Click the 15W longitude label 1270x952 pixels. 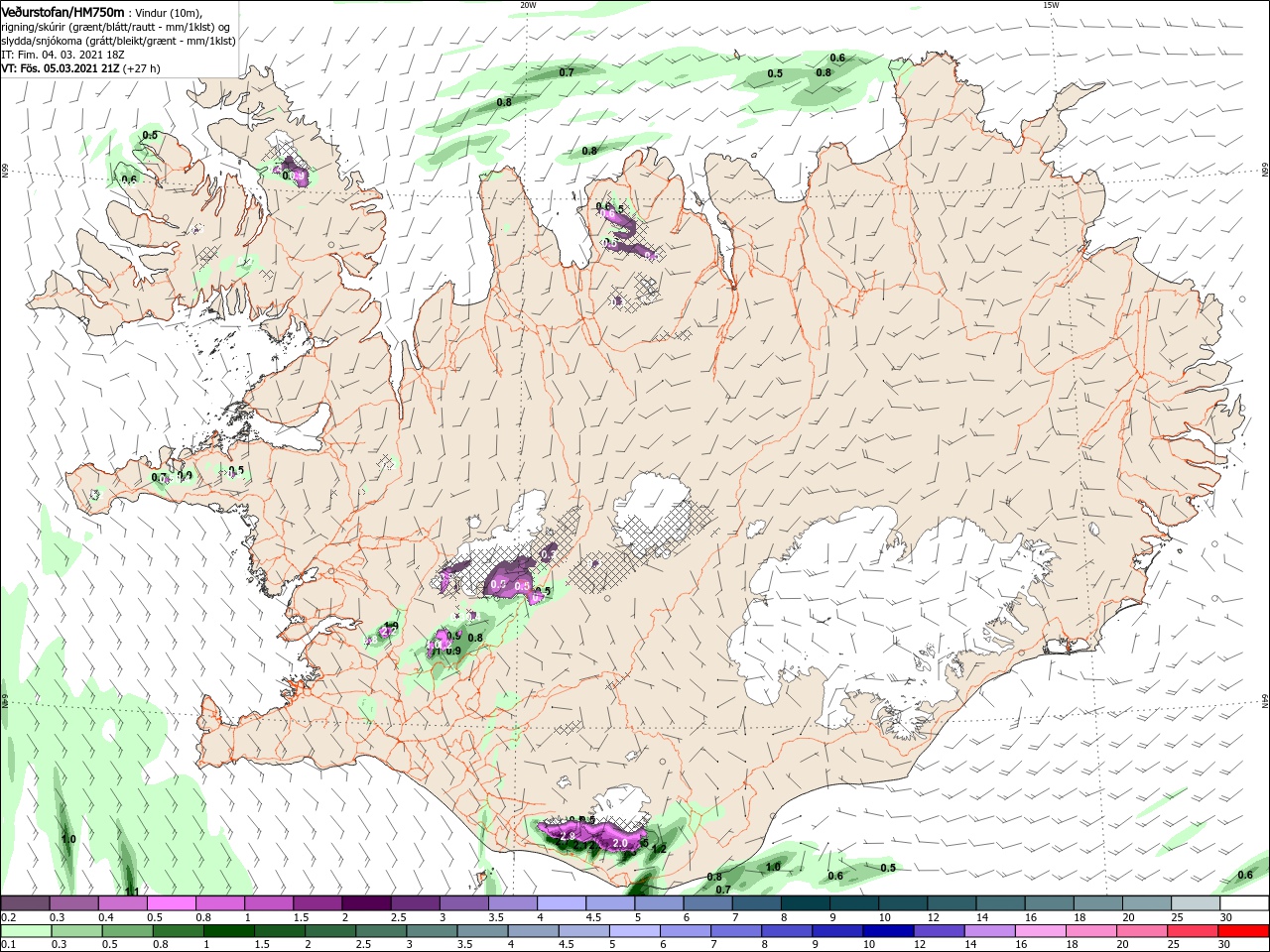pyautogui.click(x=1051, y=5)
